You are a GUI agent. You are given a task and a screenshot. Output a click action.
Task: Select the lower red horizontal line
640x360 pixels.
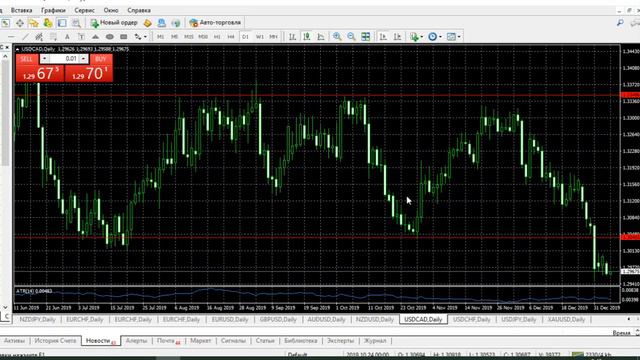[317, 237]
